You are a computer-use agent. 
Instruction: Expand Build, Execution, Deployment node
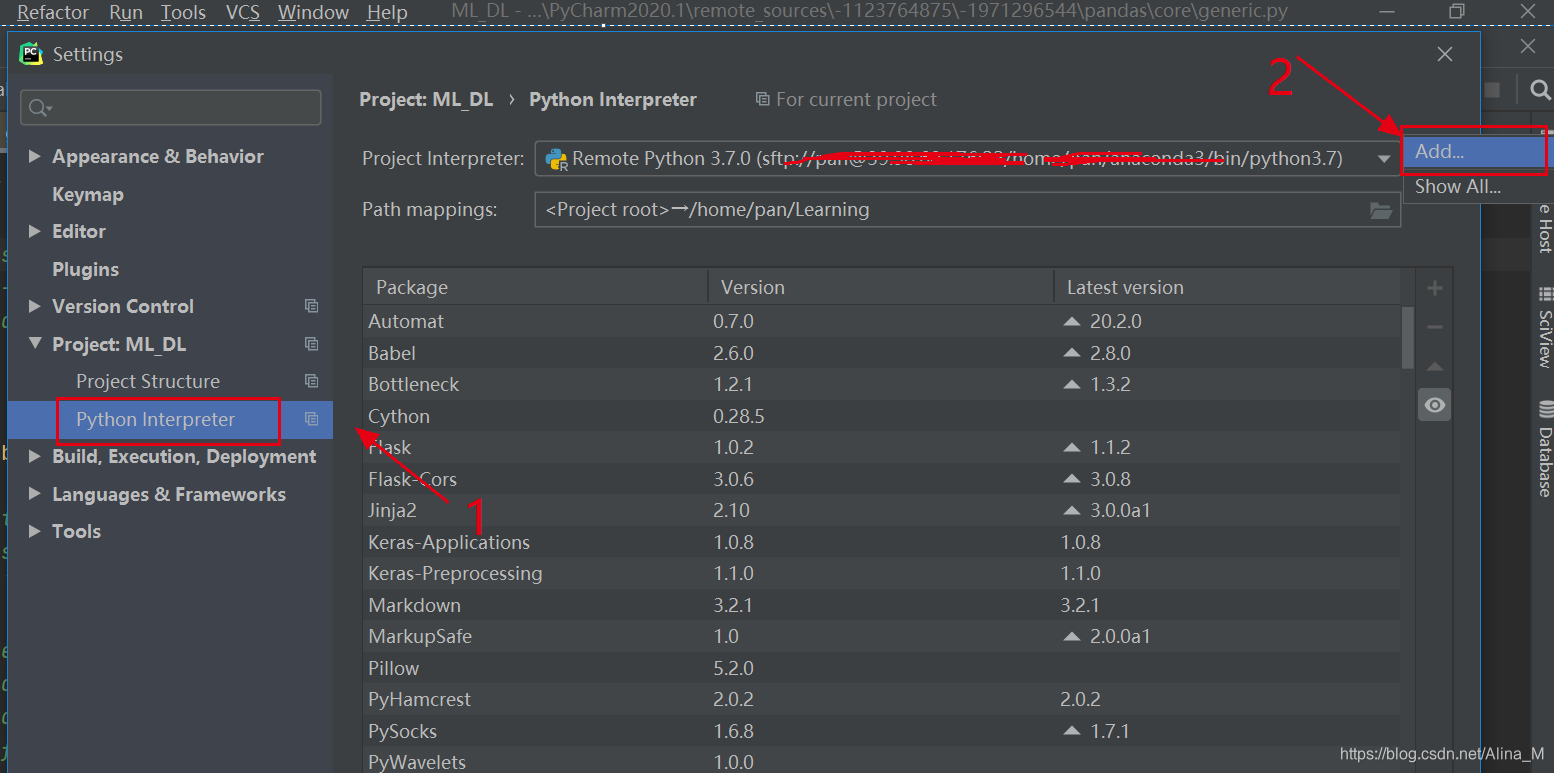click(35, 456)
